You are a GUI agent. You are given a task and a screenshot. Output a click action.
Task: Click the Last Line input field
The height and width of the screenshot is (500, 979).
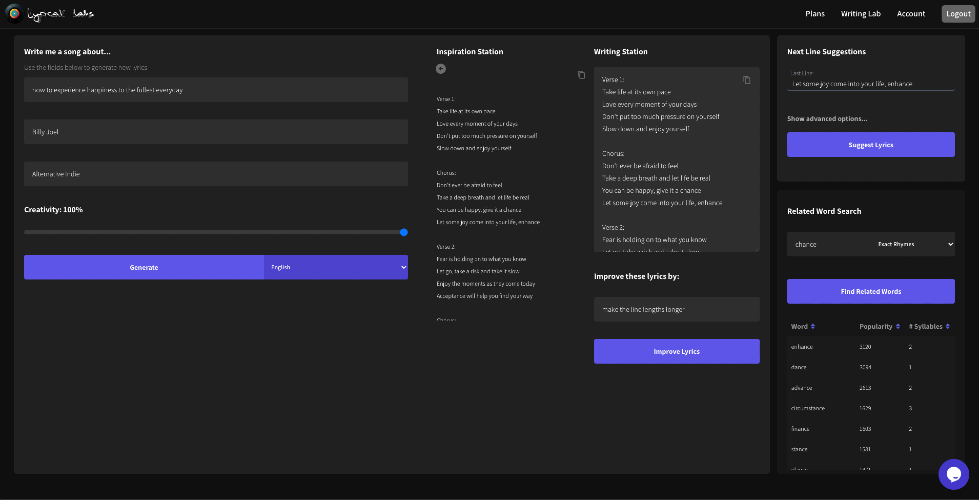870,84
